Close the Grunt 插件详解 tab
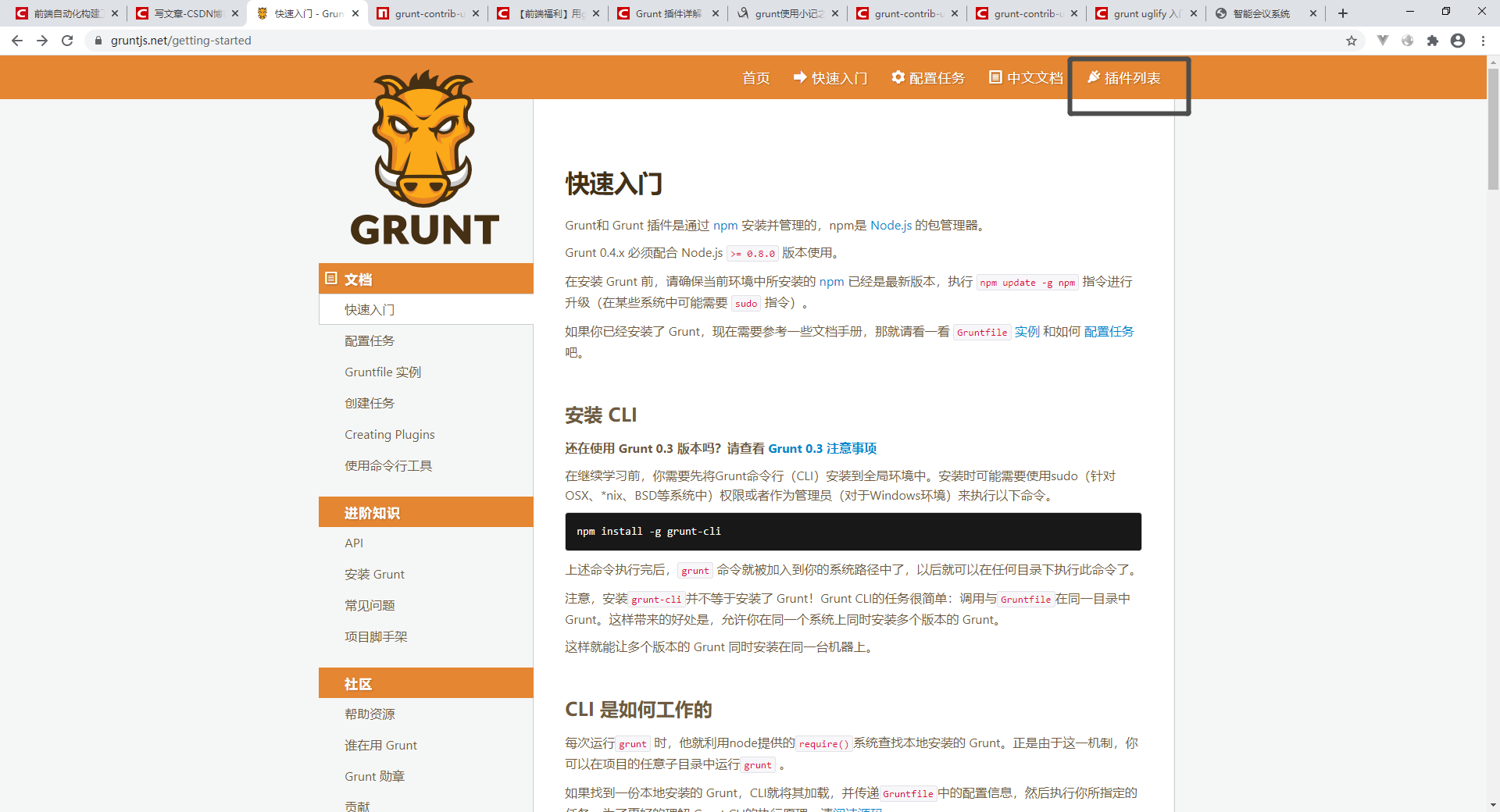This screenshot has width=1500, height=812. tap(716, 13)
